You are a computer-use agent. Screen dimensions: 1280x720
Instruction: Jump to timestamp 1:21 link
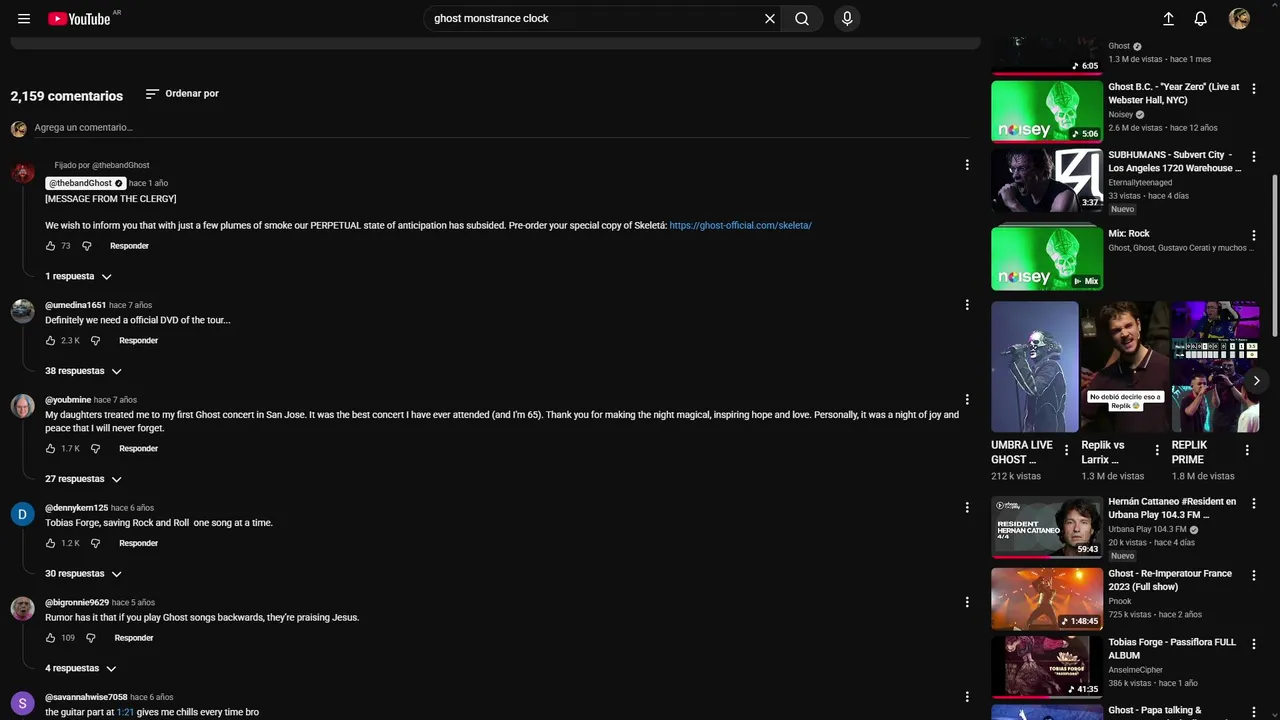(125, 713)
